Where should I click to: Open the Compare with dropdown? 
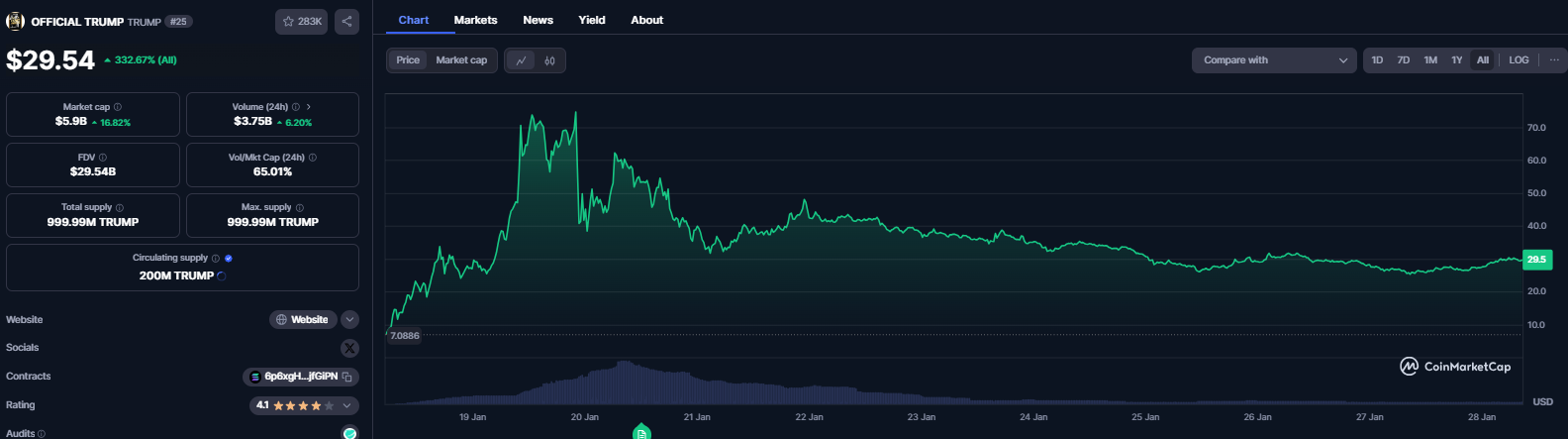(x=1274, y=60)
